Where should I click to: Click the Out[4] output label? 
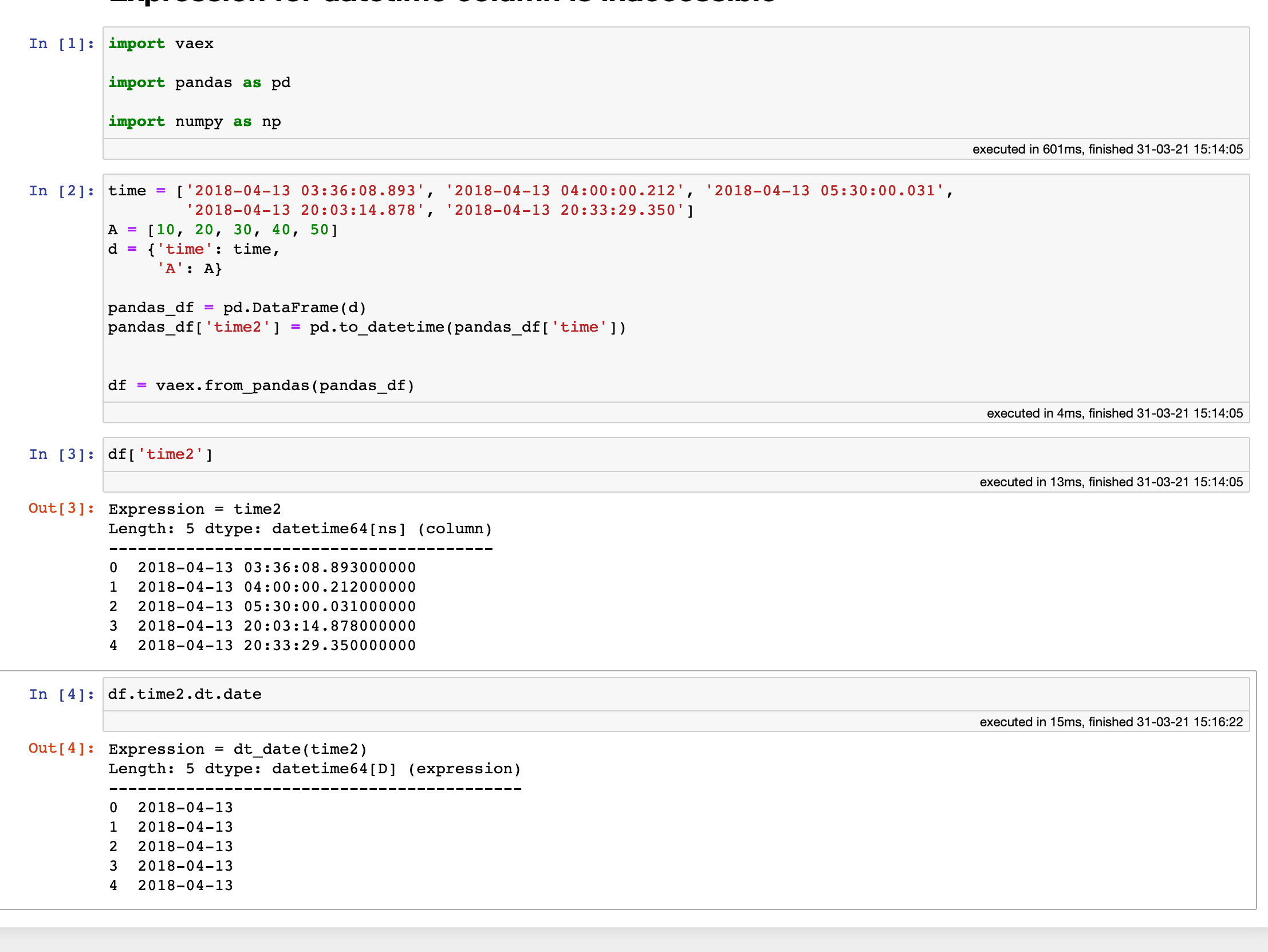click(x=61, y=748)
